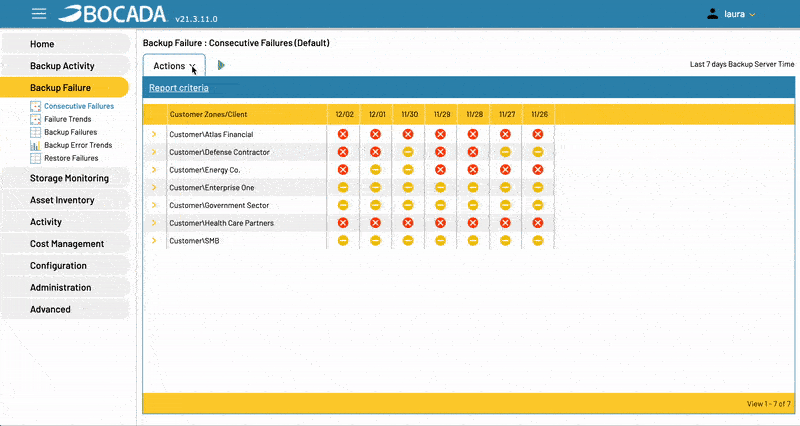Click the Backup Failures report icon
This screenshot has width=800, height=426.
35,132
